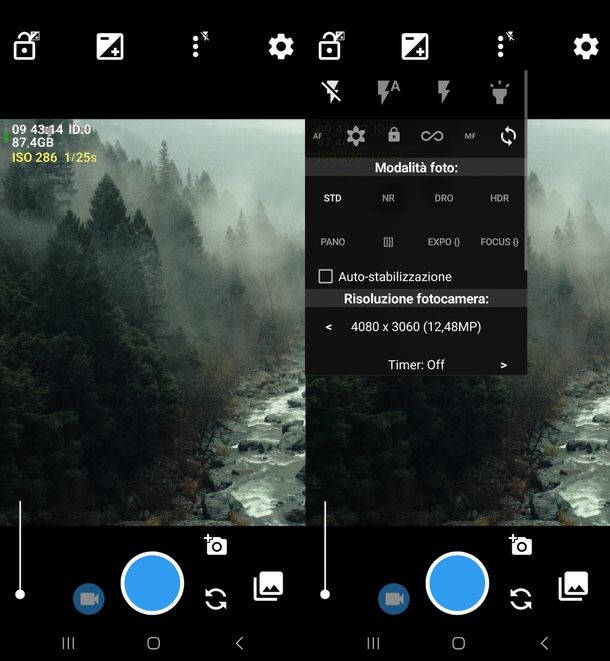The height and width of the screenshot is (661, 610).
Task: Select macro focus flower icon
Action: coord(355,136)
